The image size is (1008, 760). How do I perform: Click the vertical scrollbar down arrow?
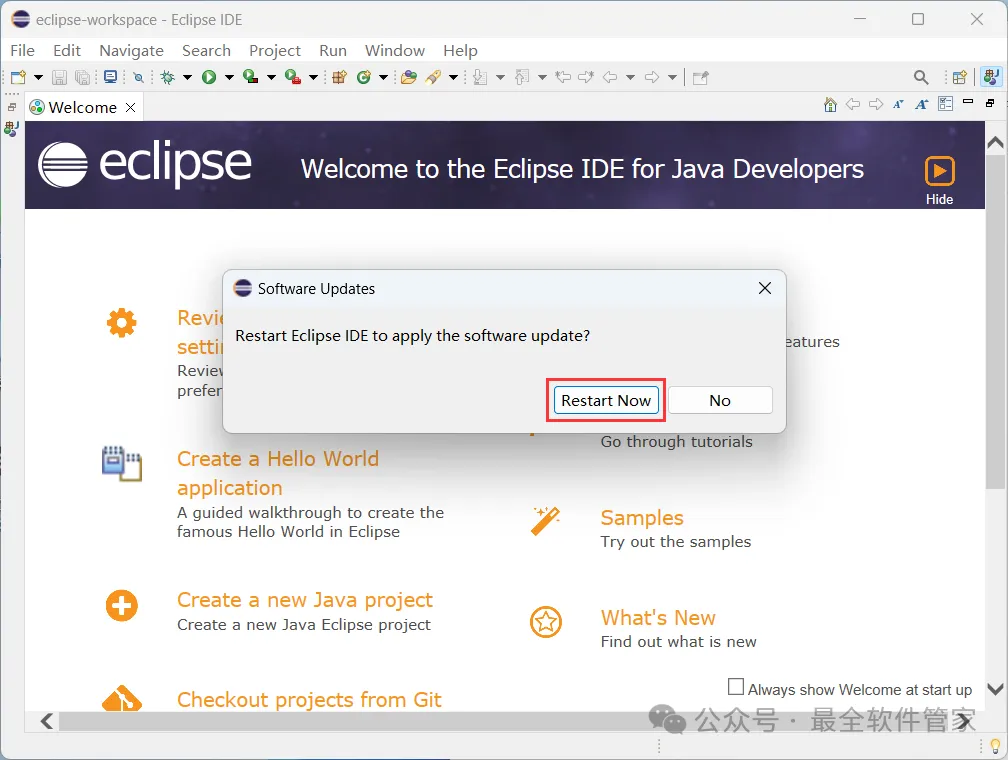tap(995, 689)
